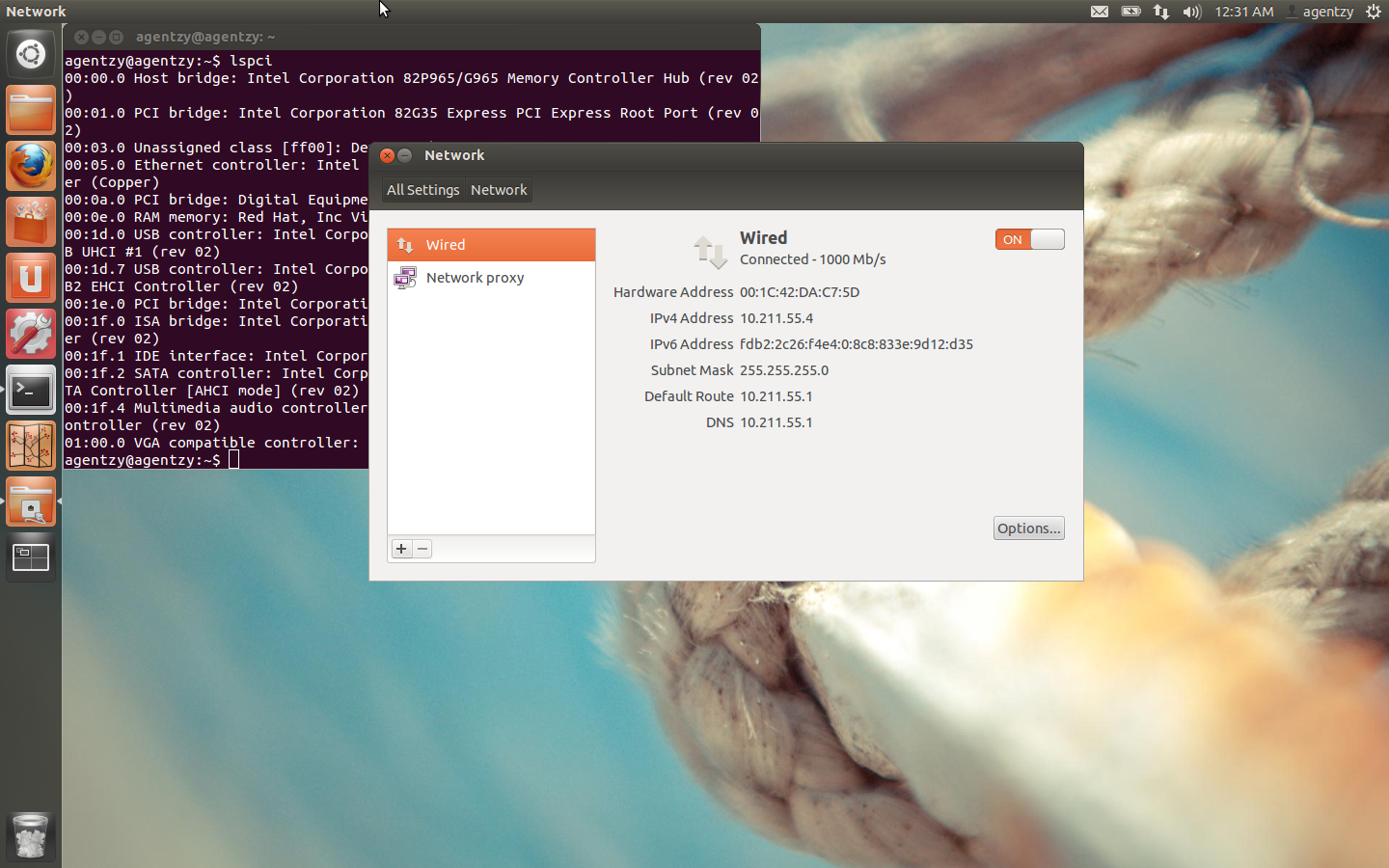The width and height of the screenshot is (1389, 868).
Task: Open the agentzy user menu
Action: [1320, 12]
